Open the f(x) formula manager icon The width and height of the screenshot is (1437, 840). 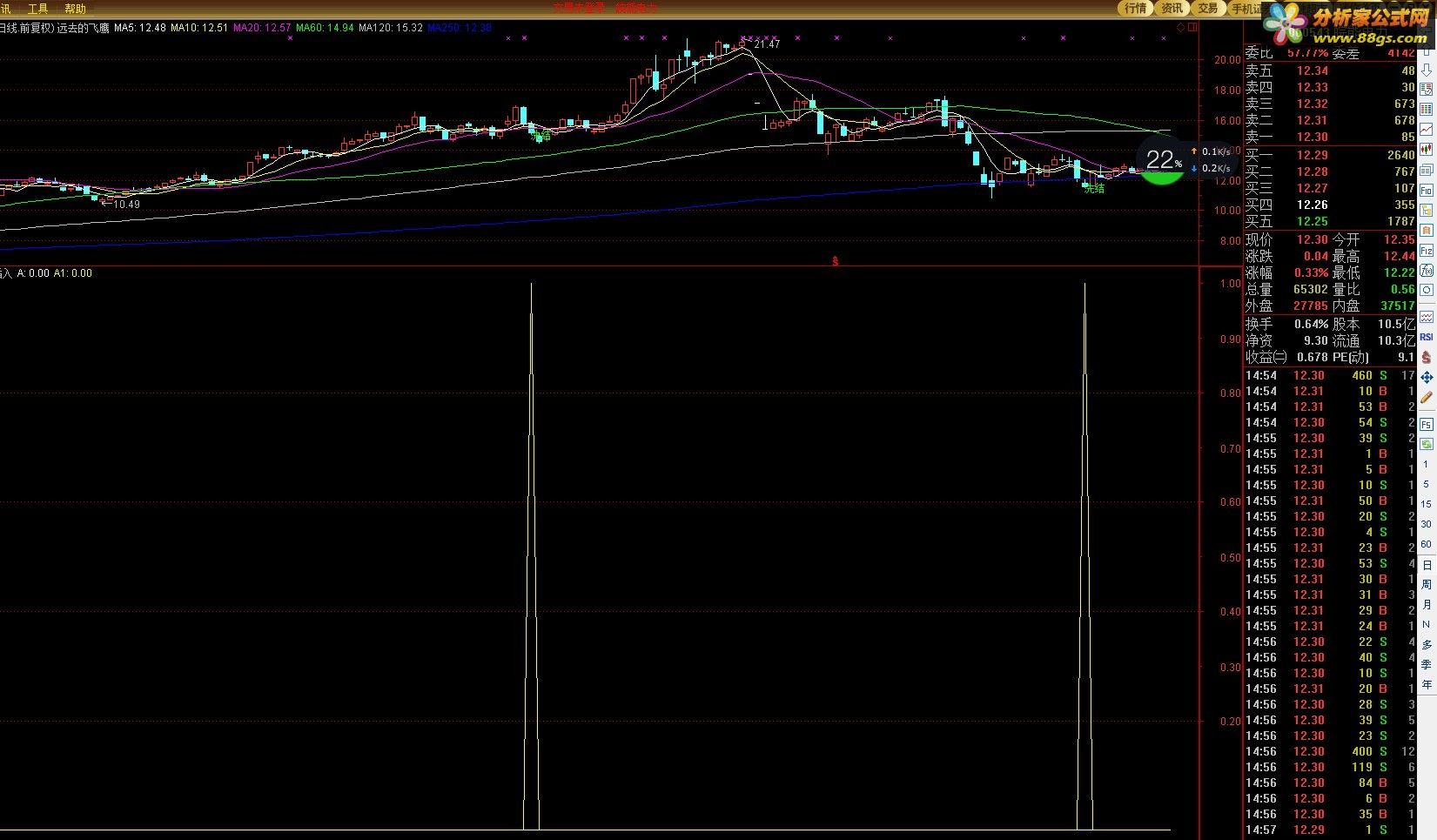(x=1427, y=270)
